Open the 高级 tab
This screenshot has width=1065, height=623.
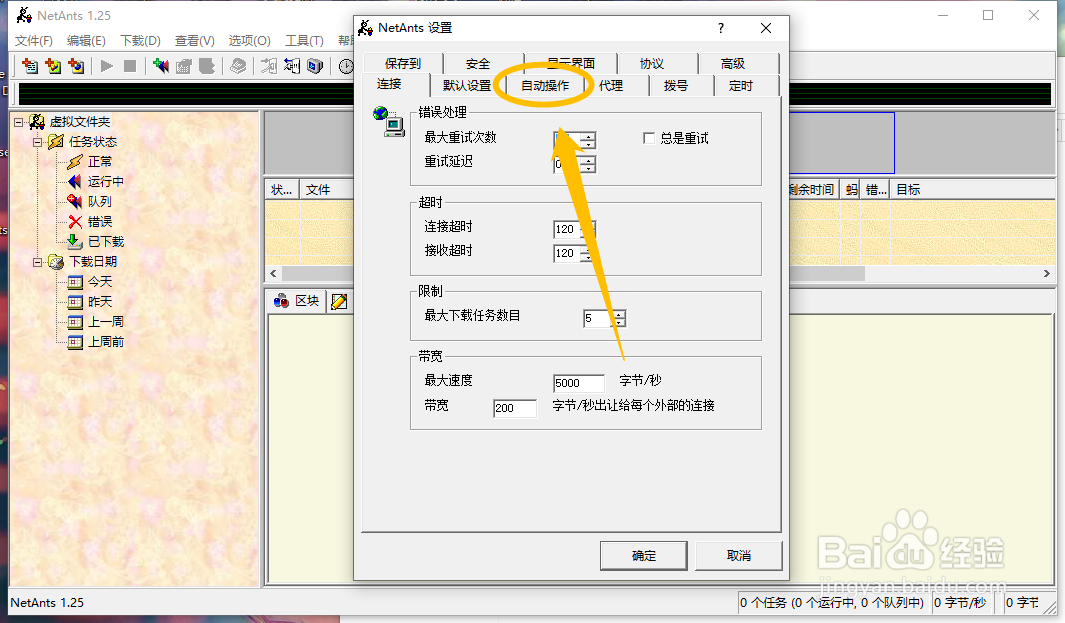tap(733, 63)
